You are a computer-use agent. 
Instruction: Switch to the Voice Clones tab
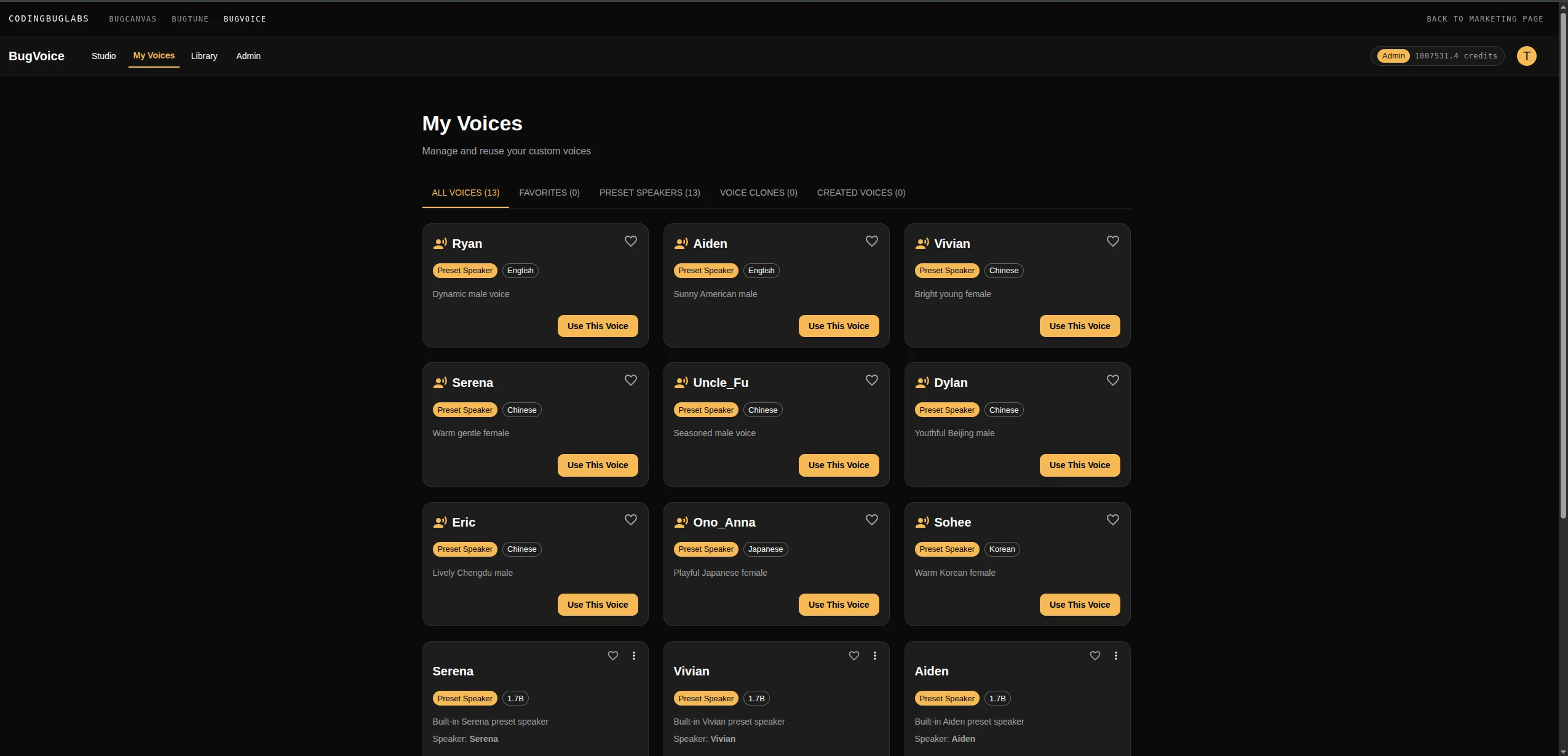[x=758, y=192]
